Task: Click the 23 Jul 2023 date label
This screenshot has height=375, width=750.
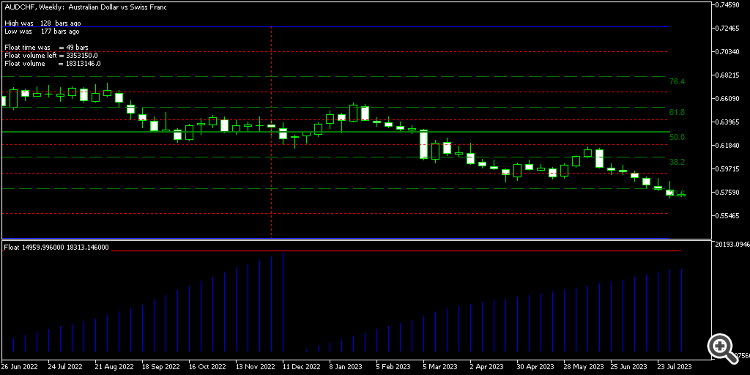Action: 675,367
